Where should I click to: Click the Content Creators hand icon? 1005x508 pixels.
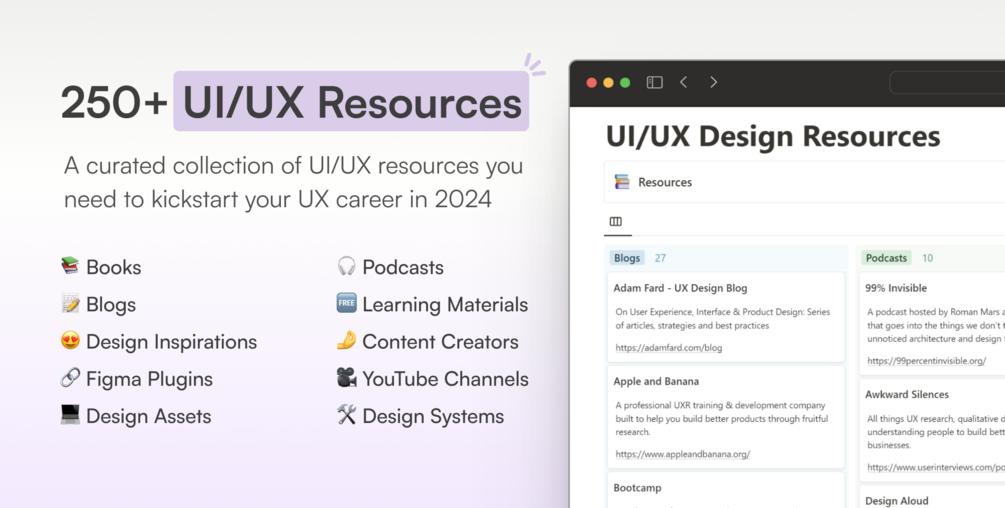point(346,340)
